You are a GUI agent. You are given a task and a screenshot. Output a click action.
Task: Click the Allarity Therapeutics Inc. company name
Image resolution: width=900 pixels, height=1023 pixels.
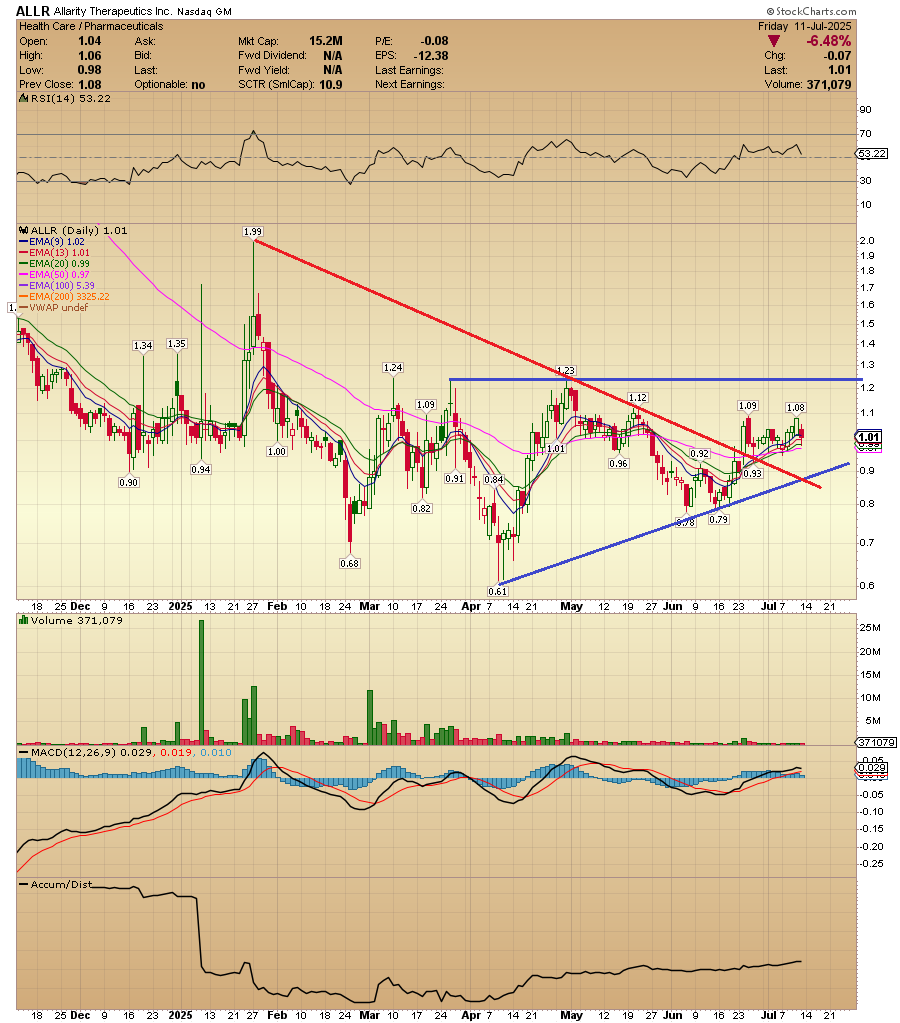pos(114,12)
